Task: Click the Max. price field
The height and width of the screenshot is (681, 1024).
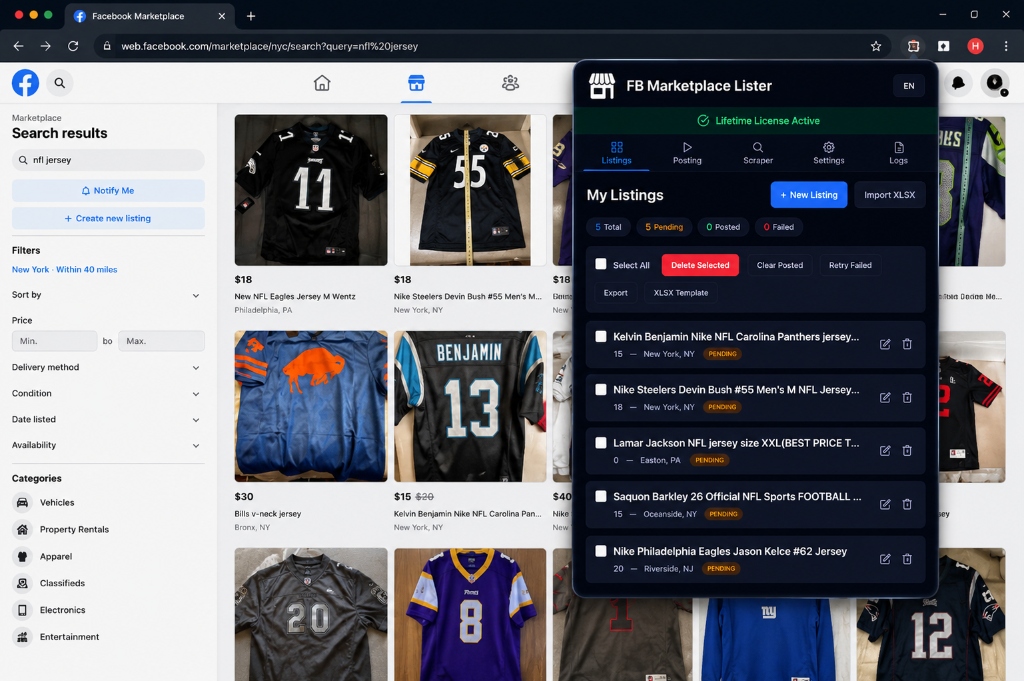Action: (161, 341)
